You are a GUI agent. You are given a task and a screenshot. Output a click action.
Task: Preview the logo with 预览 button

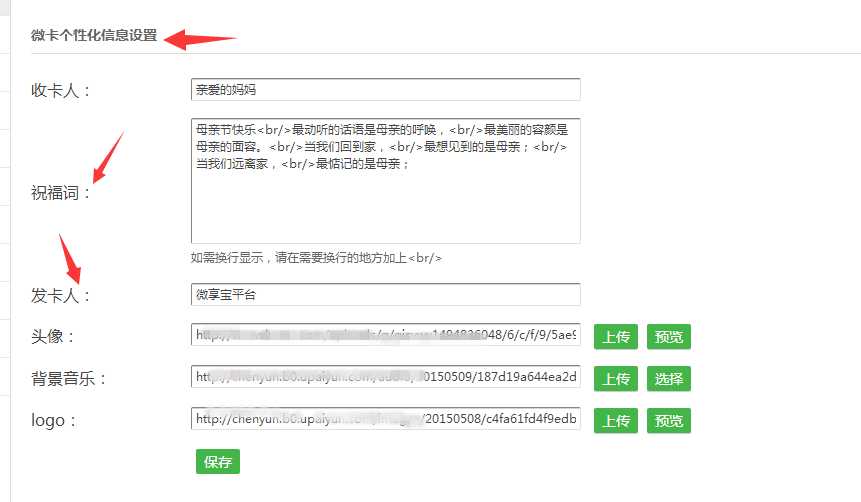coord(668,419)
